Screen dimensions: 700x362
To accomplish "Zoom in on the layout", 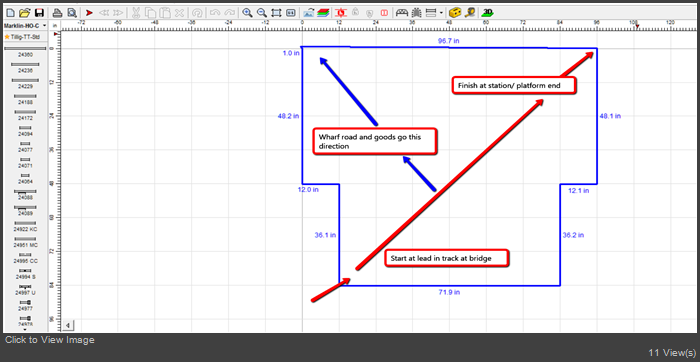I will [247, 12].
